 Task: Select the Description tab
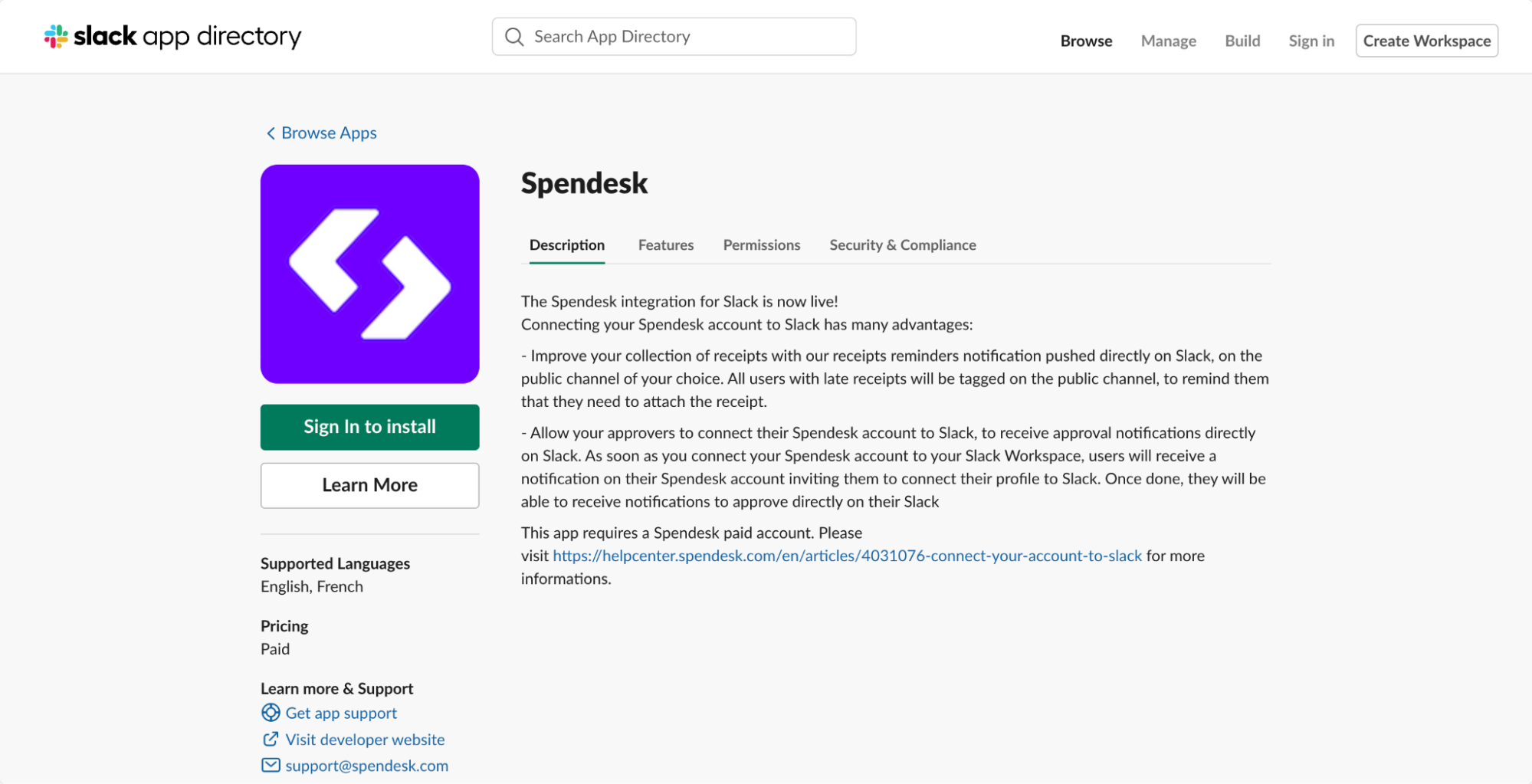566,245
